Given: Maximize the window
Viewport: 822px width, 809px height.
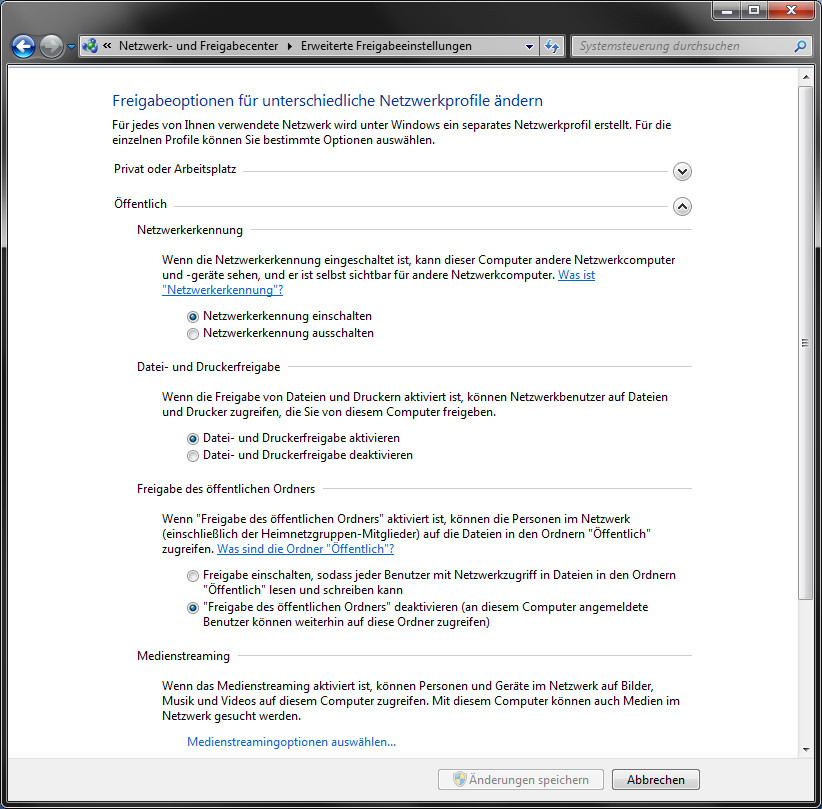Looking at the screenshot, I should click(x=754, y=10).
